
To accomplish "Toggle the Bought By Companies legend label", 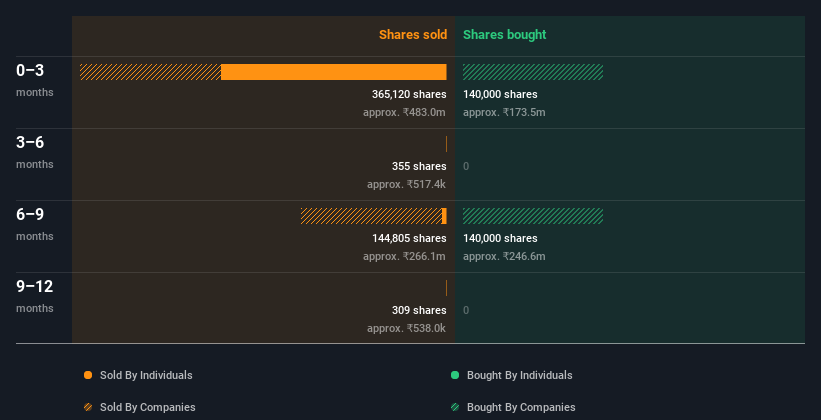I will (x=521, y=407).
